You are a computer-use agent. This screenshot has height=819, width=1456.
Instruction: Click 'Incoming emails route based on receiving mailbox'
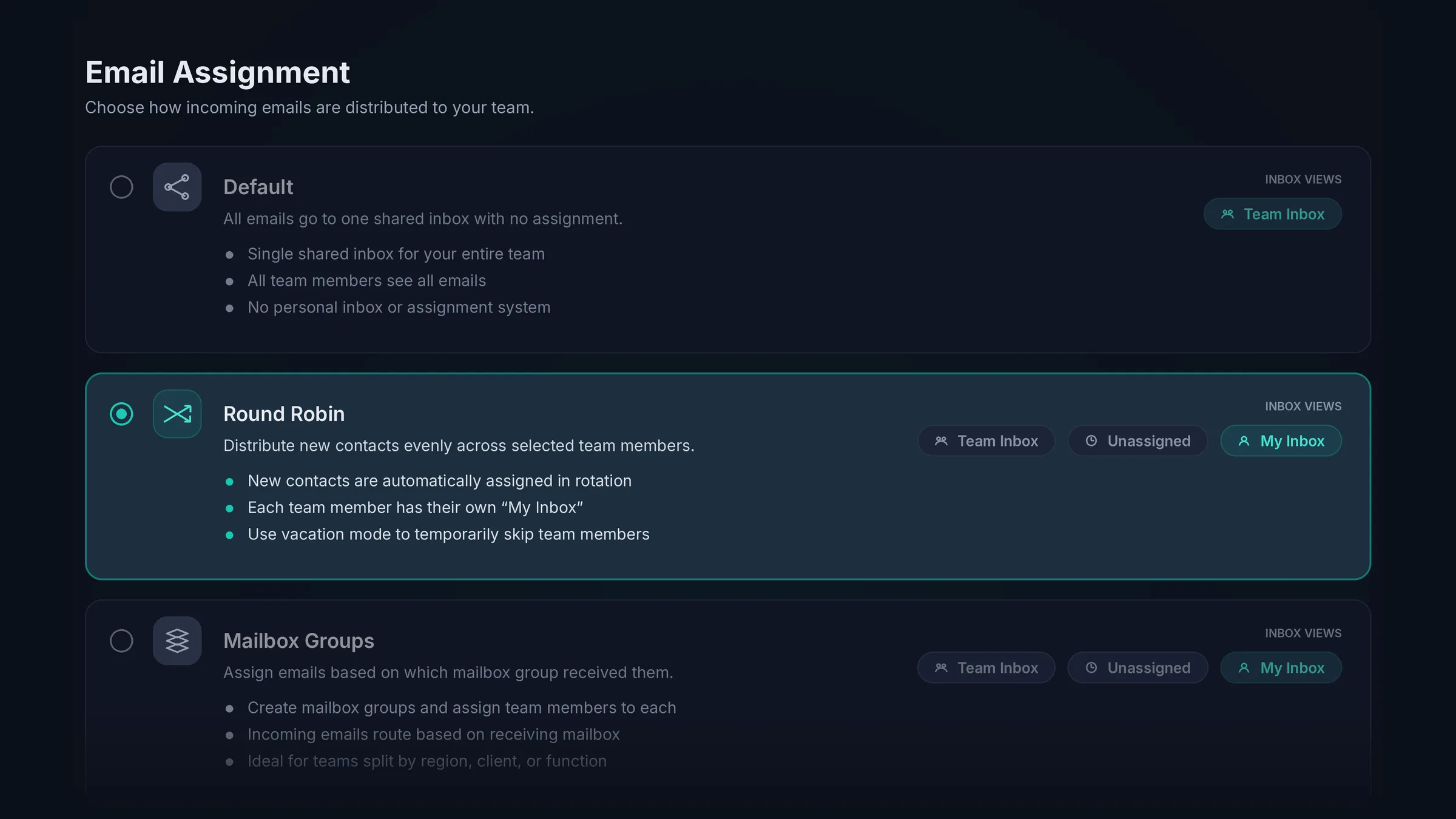coord(434,735)
